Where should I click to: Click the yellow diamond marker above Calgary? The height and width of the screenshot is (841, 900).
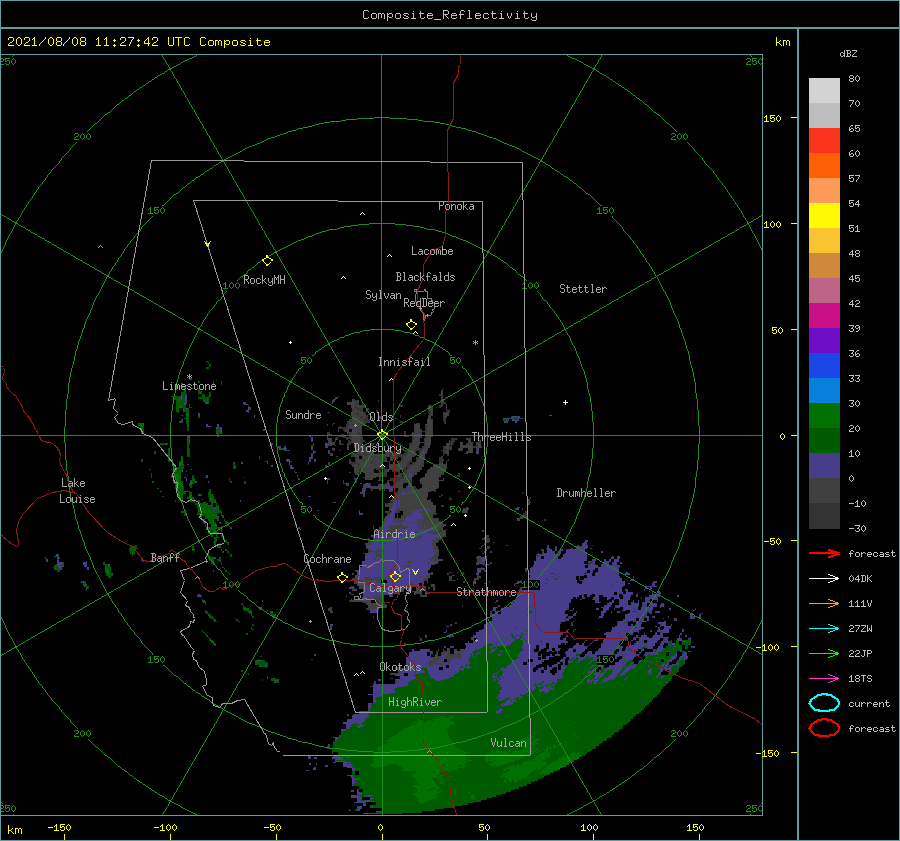point(395,576)
